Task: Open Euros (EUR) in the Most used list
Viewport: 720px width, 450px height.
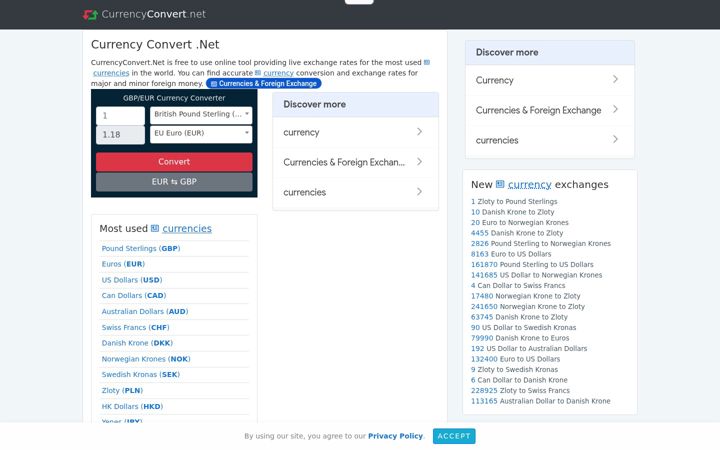Action: point(123,264)
